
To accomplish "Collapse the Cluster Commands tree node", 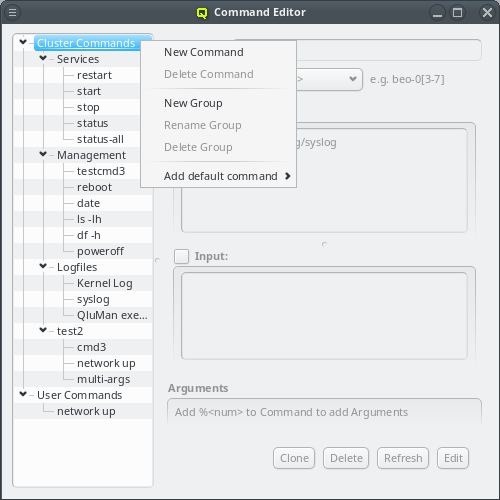I will (23, 42).
